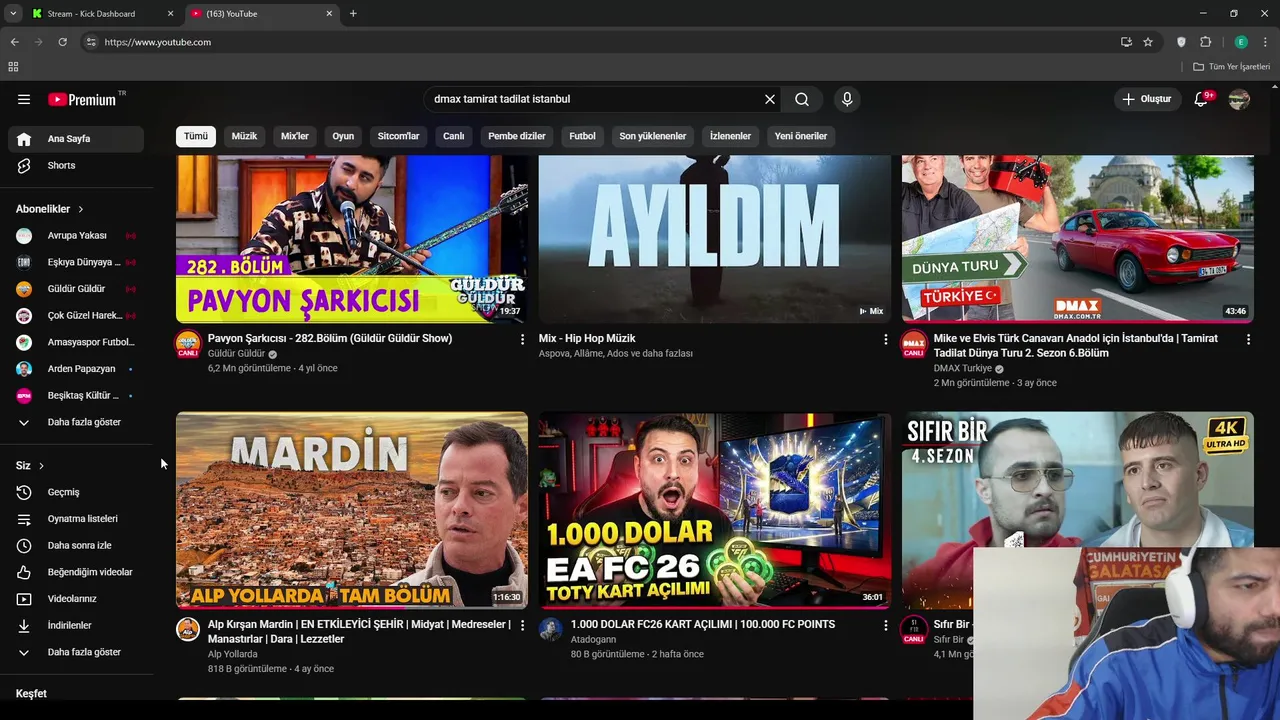The width and height of the screenshot is (1280, 720).
Task: Select the Müzik filter chip
Action: (x=244, y=136)
